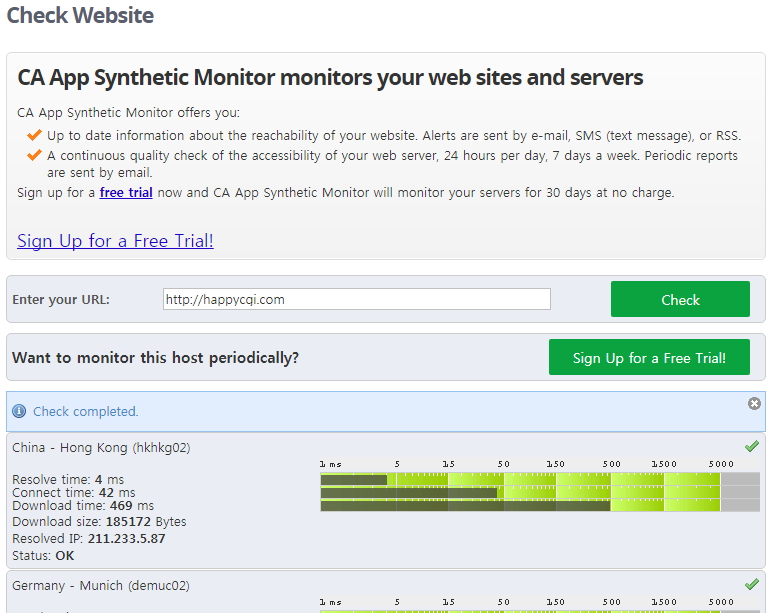Focus the Enter your URL field

point(357,299)
